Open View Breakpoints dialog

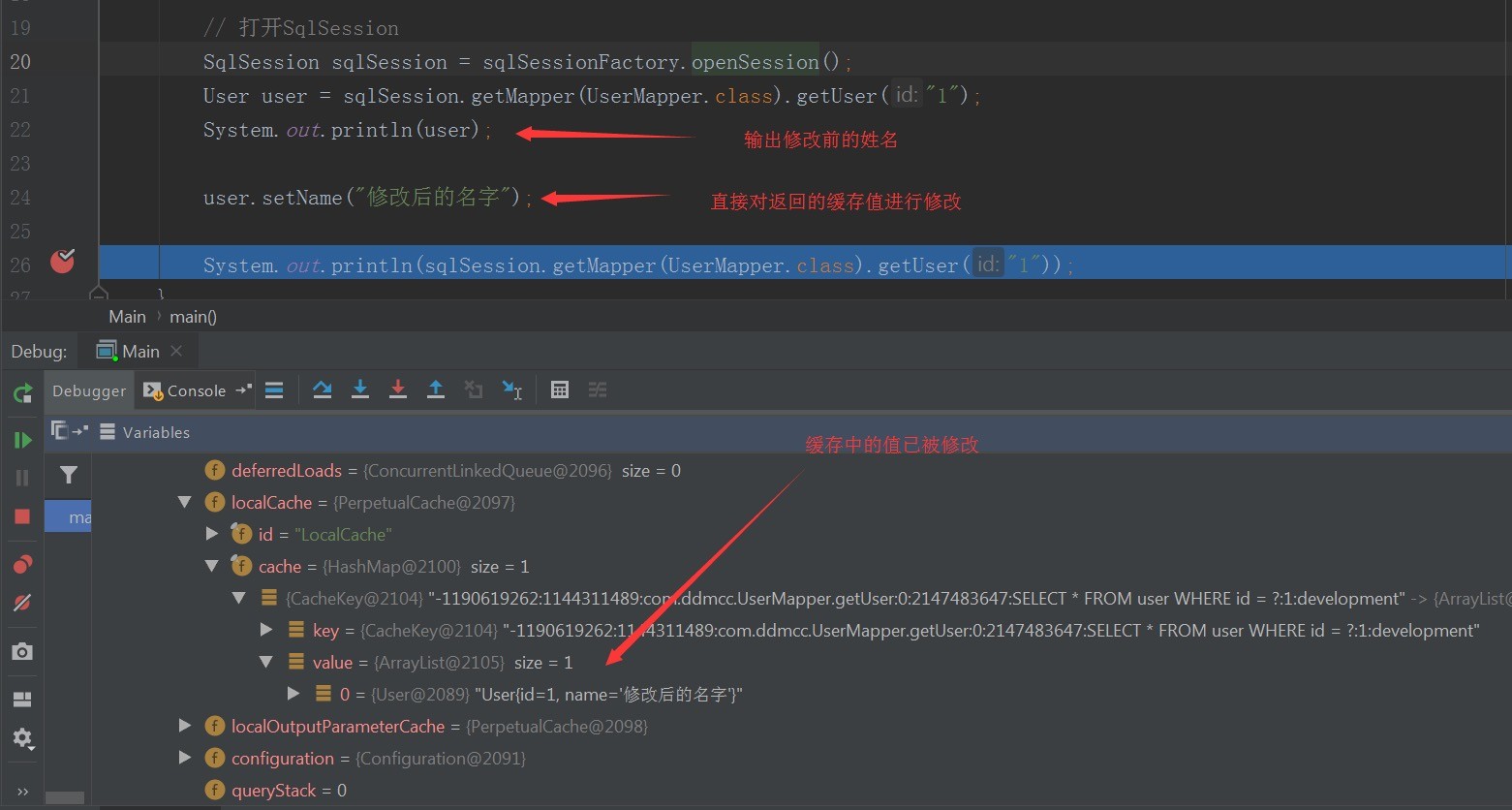[x=22, y=565]
